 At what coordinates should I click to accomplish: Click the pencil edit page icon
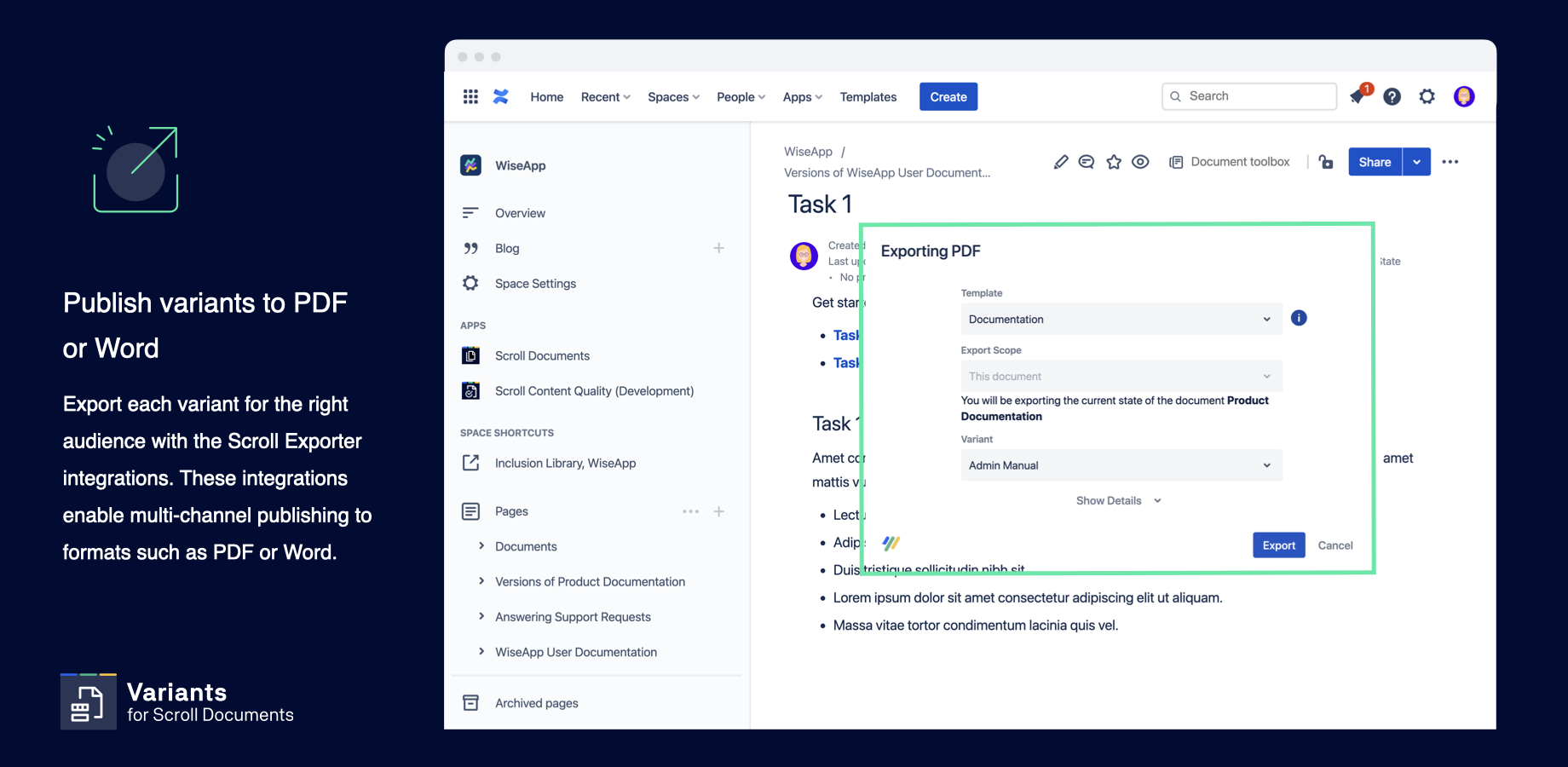1060,162
